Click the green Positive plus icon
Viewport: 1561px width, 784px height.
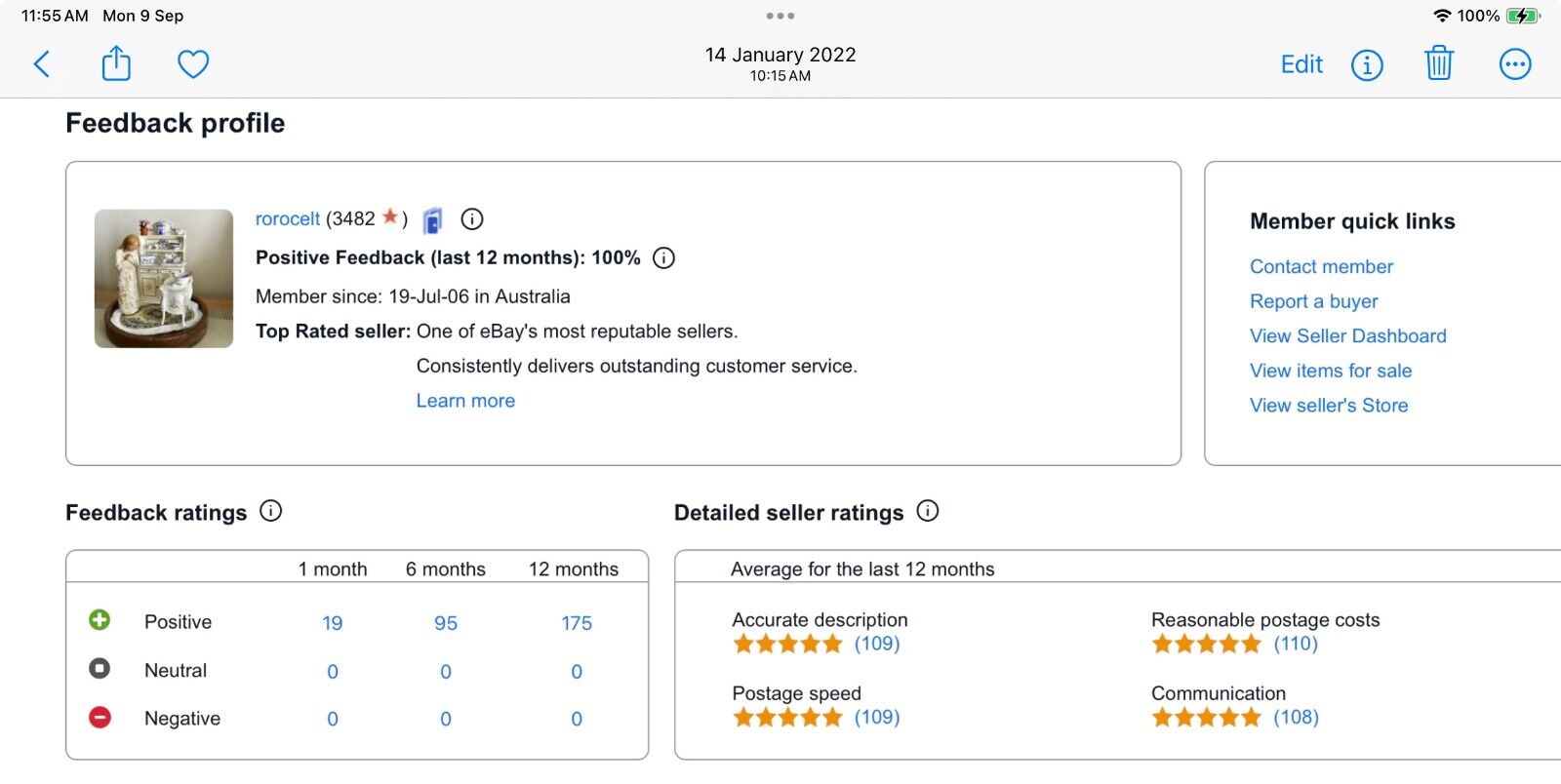pos(100,620)
